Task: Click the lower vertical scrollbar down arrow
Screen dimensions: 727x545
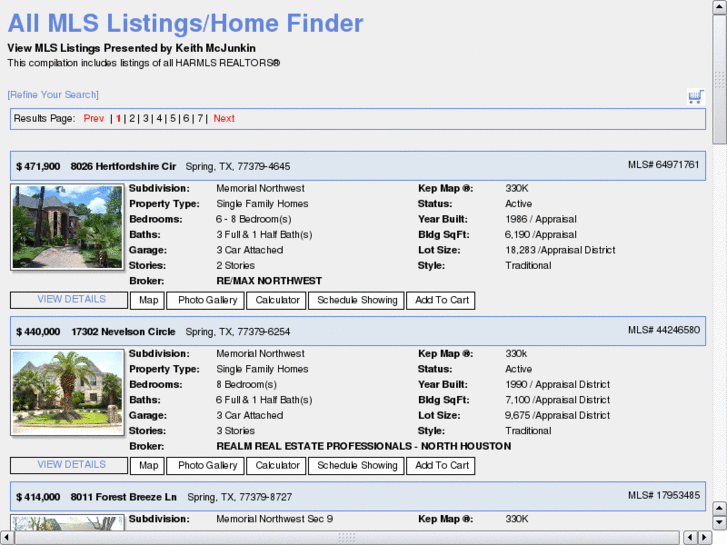Action: click(719, 523)
